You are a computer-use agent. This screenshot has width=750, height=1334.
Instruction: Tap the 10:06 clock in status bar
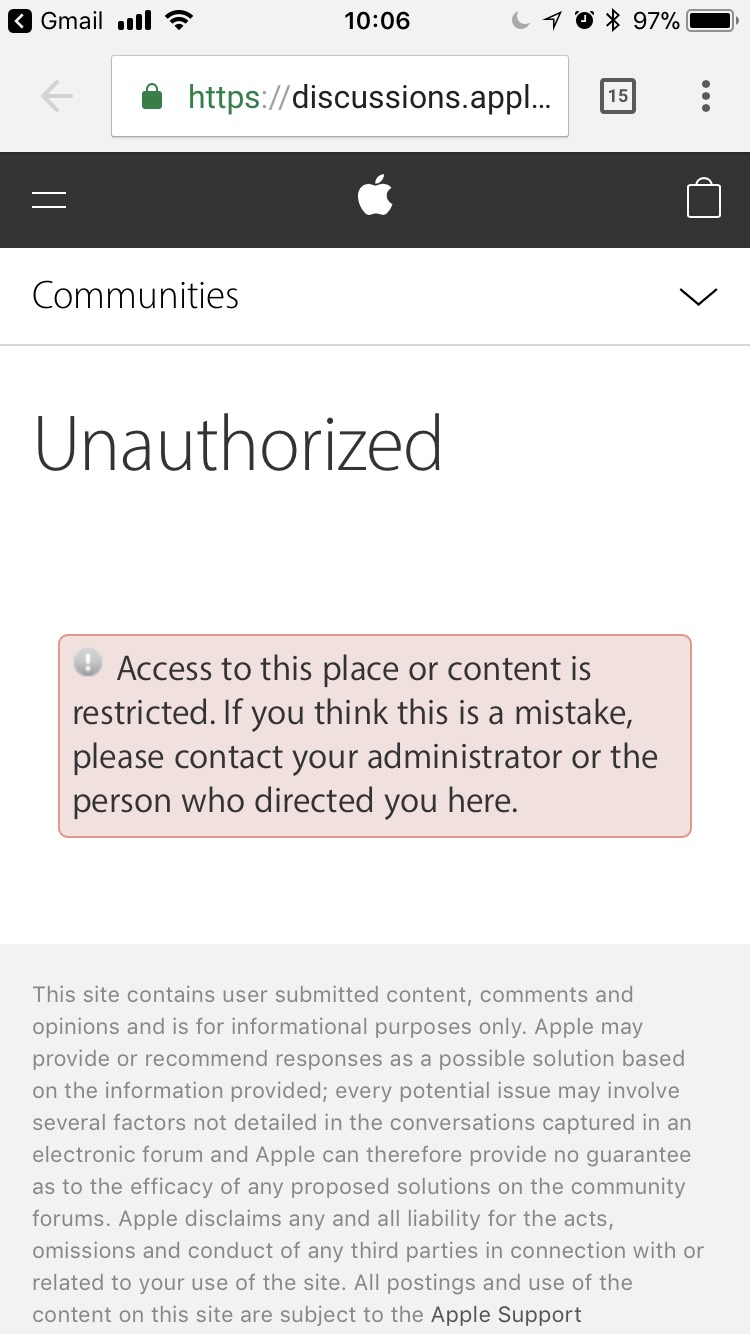377,20
